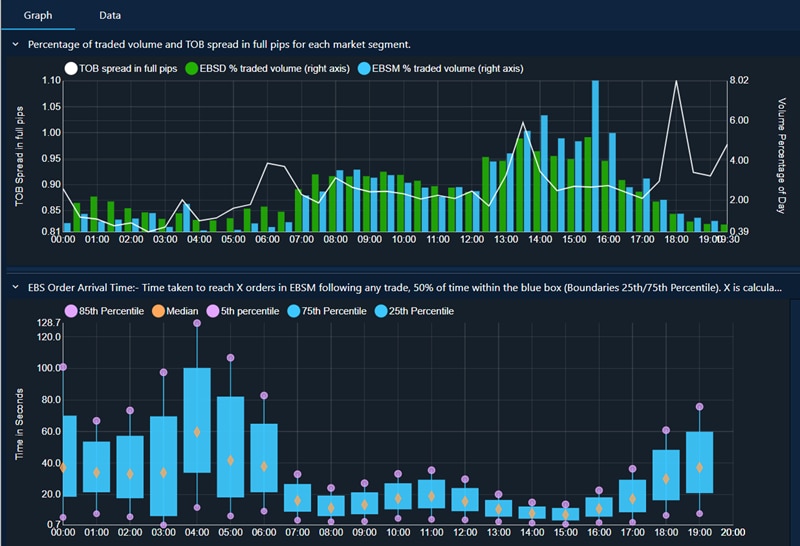
Task: Click the pink 85th Percentile legend circle
Action: coord(71,311)
